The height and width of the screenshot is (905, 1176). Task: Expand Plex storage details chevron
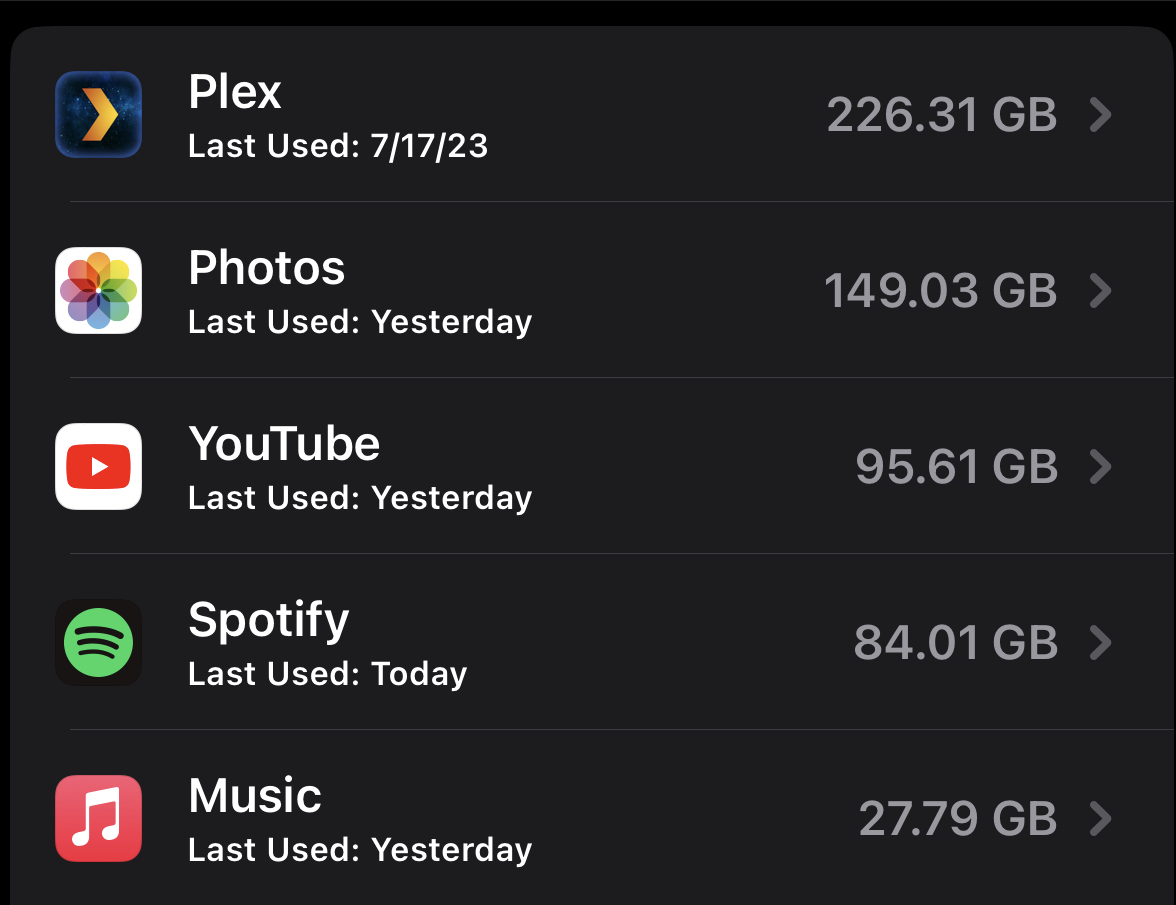point(1100,115)
